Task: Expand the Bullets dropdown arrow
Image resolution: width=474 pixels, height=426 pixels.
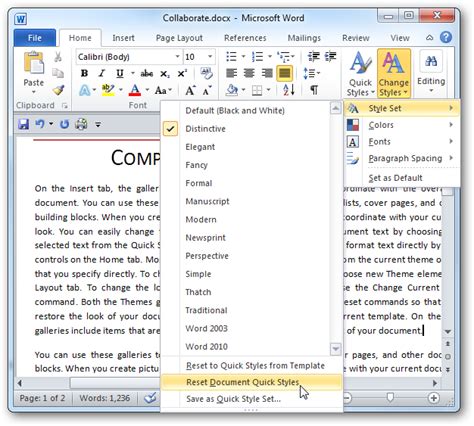Action: pos(244,57)
